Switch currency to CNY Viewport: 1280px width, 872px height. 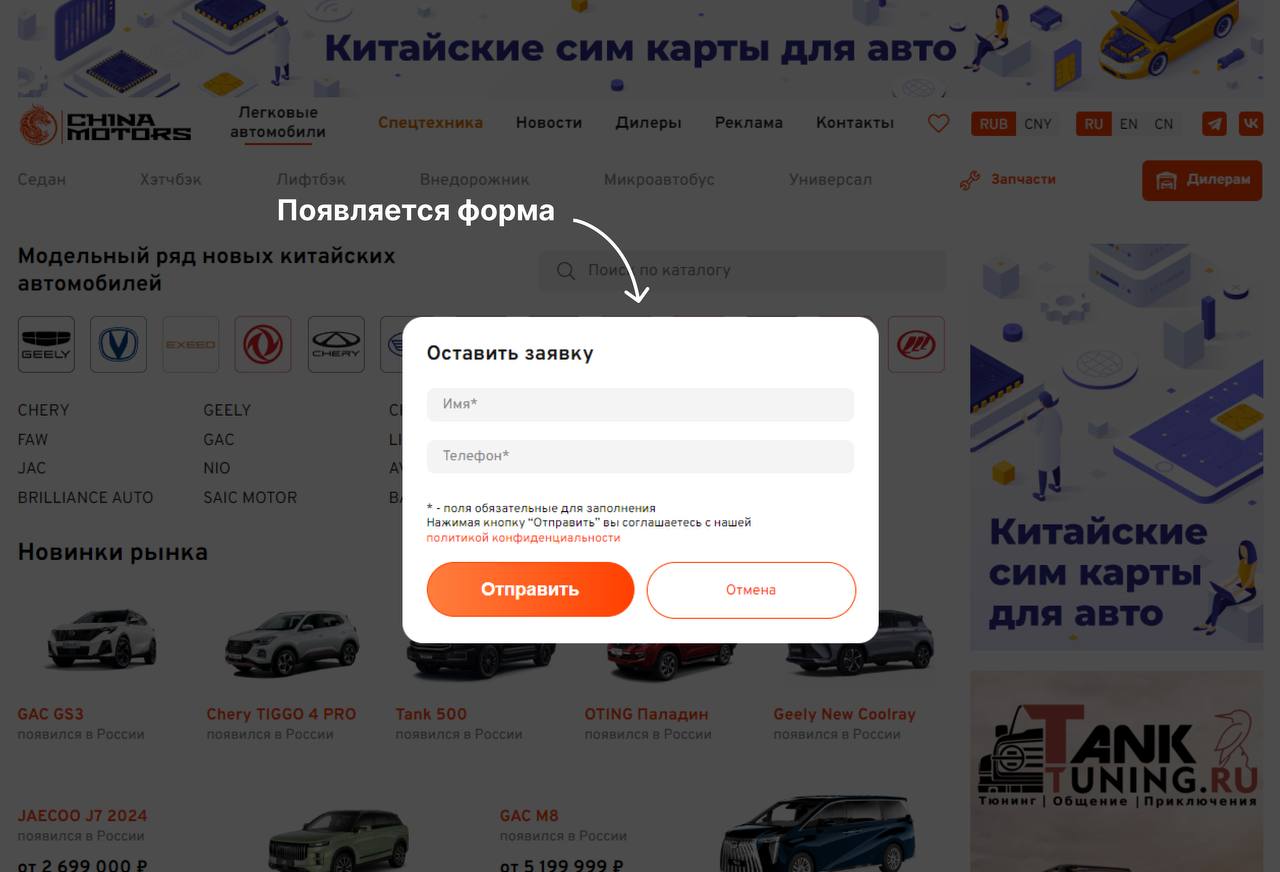[1038, 124]
